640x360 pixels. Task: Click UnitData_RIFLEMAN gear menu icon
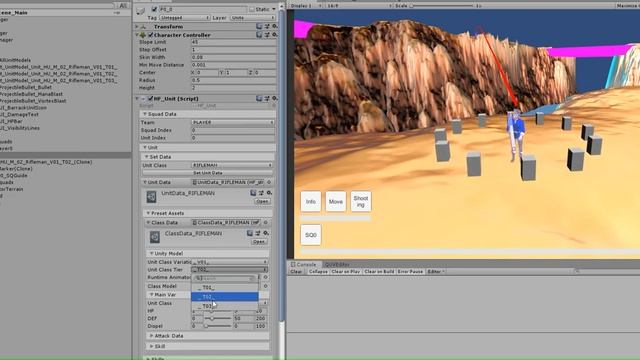tap(269, 193)
